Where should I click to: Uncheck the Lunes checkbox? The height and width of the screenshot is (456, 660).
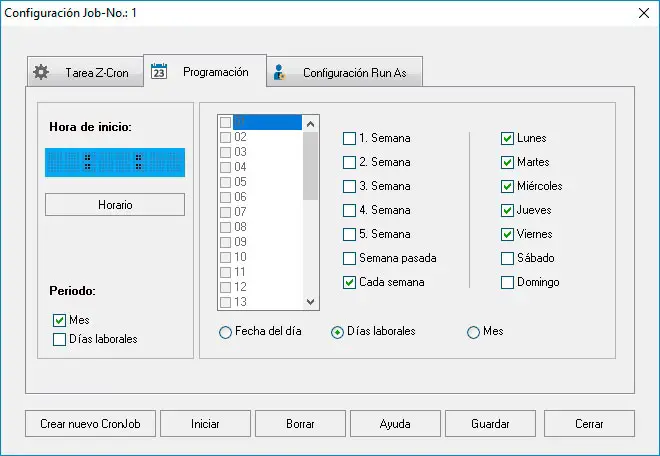(x=508, y=138)
